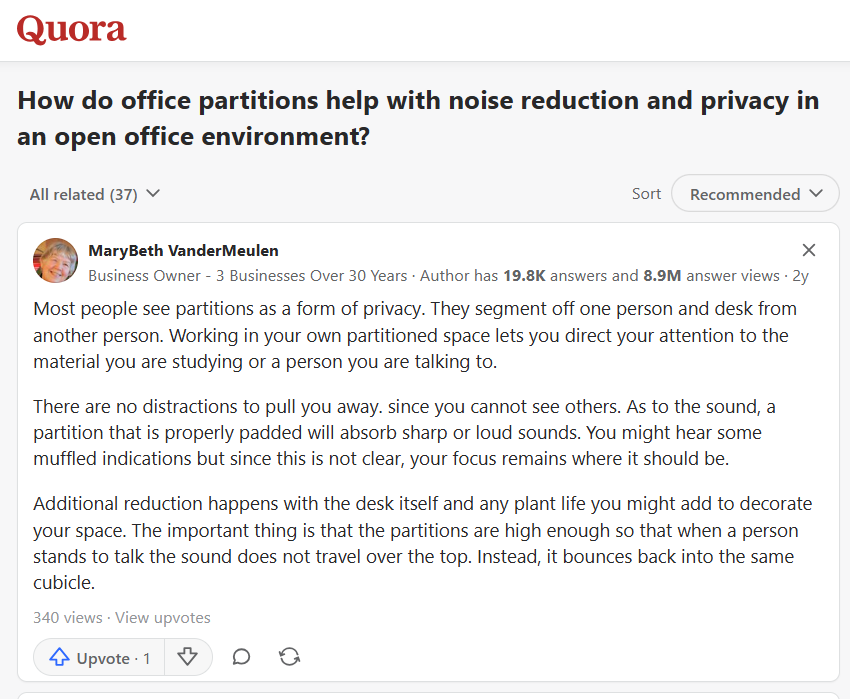Downvote the answer with the down arrow
The height and width of the screenshot is (699, 850).
[x=188, y=657]
